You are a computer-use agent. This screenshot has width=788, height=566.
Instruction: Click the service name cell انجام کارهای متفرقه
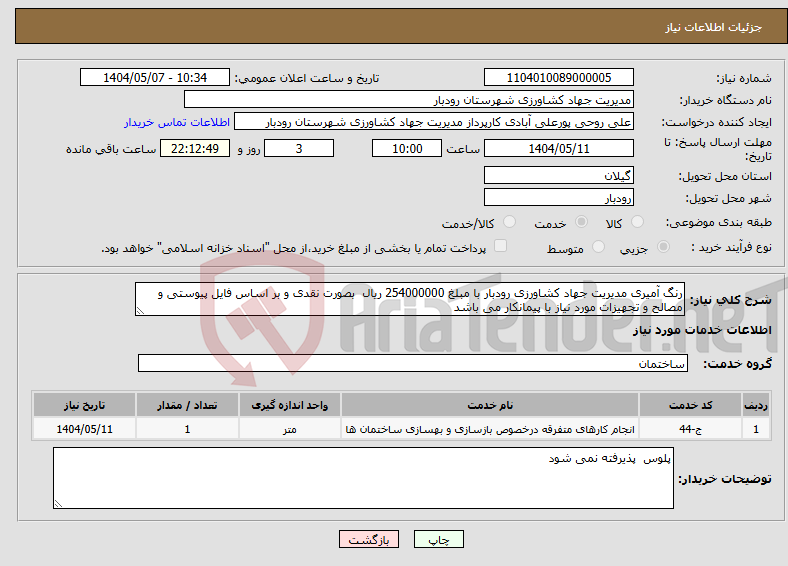point(490,429)
